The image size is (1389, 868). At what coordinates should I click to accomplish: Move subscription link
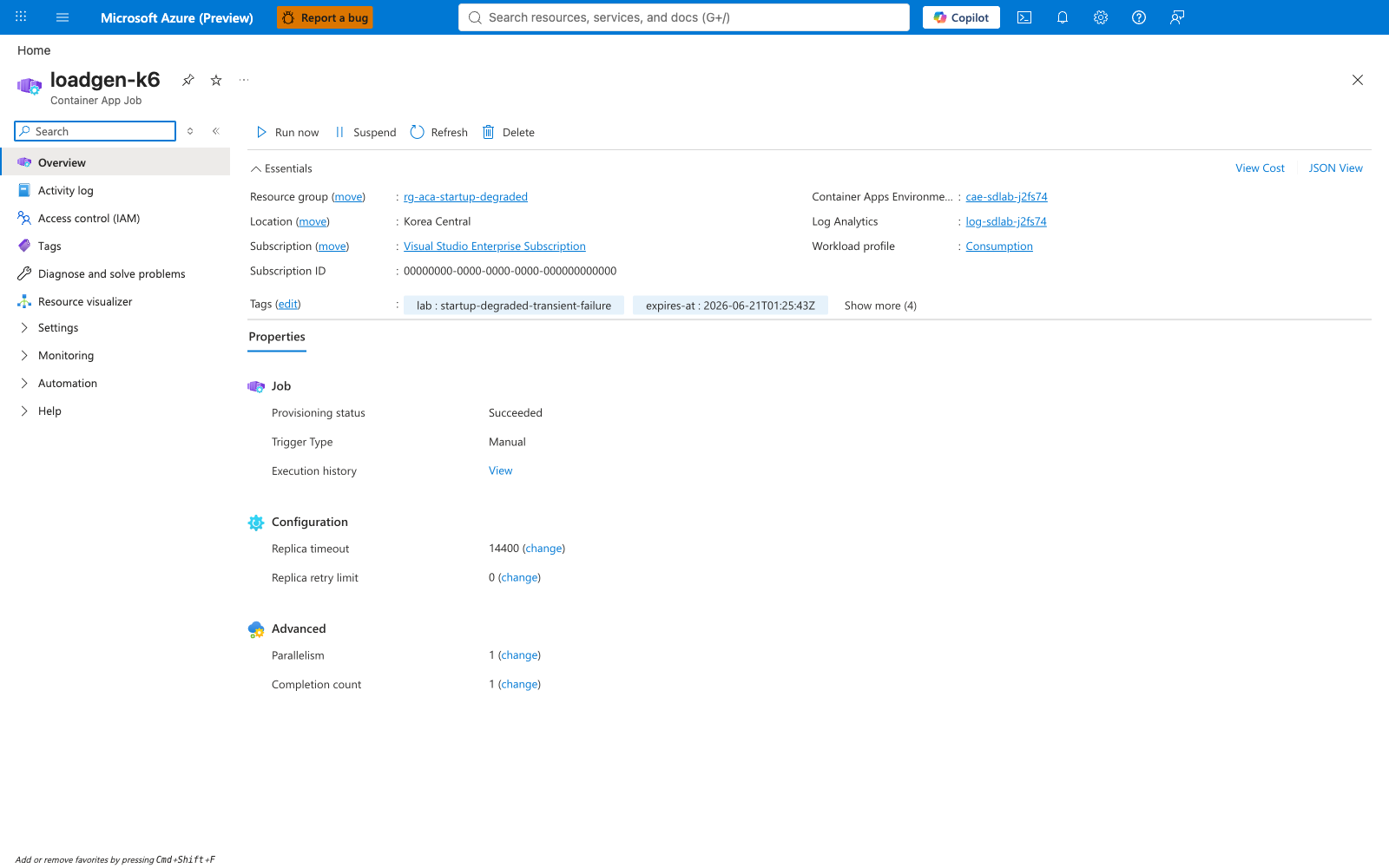pos(332,247)
